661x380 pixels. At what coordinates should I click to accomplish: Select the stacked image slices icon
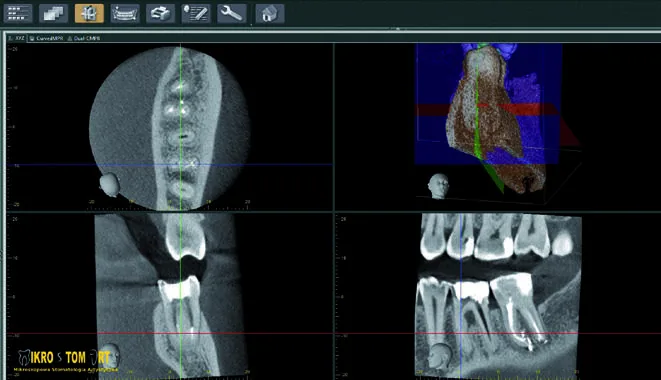(x=53, y=13)
